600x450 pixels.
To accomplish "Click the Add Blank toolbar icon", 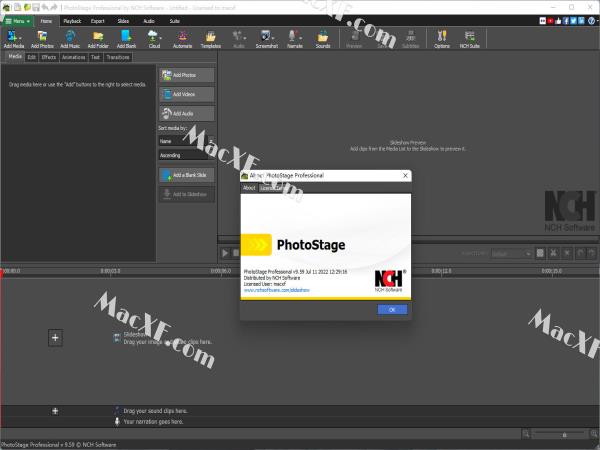I will tap(126, 39).
